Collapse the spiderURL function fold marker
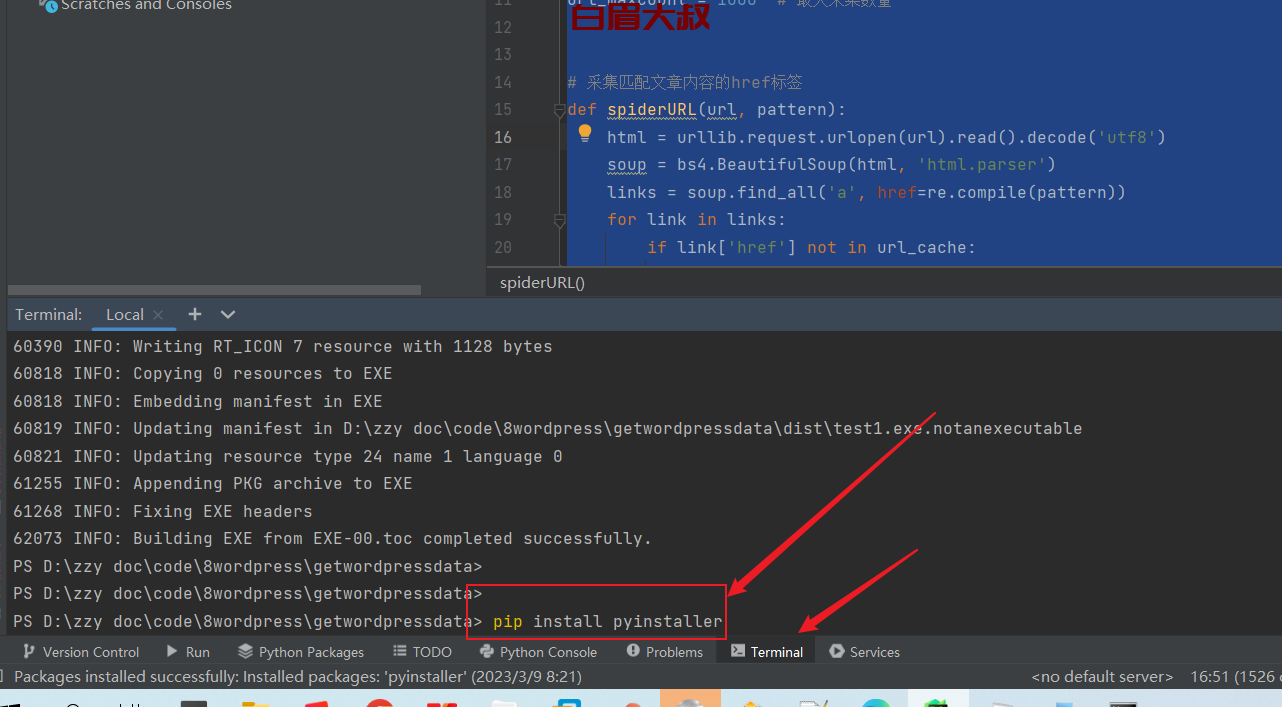This screenshot has width=1282, height=707. (560, 110)
